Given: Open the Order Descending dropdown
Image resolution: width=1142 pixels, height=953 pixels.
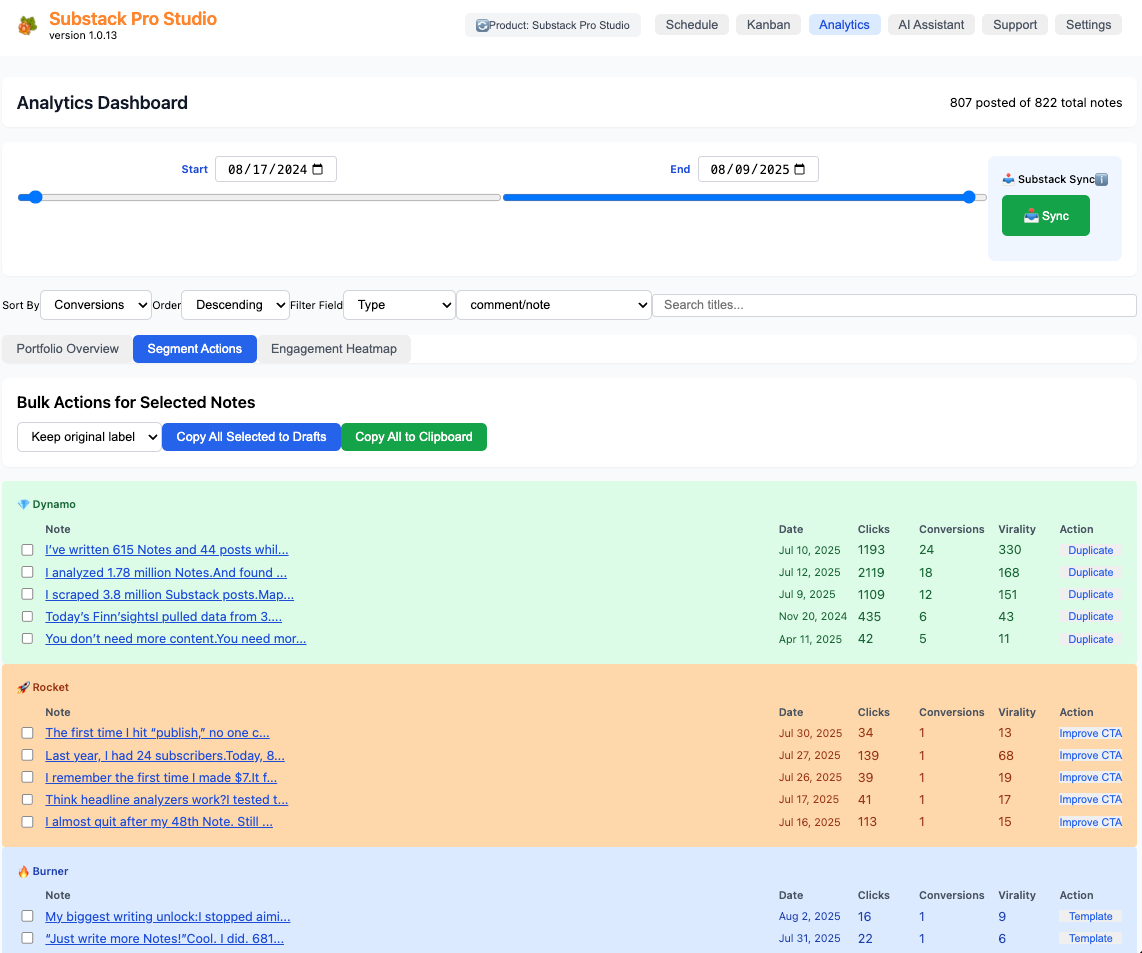Looking at the screenshot, I should [x=235, y=305].
